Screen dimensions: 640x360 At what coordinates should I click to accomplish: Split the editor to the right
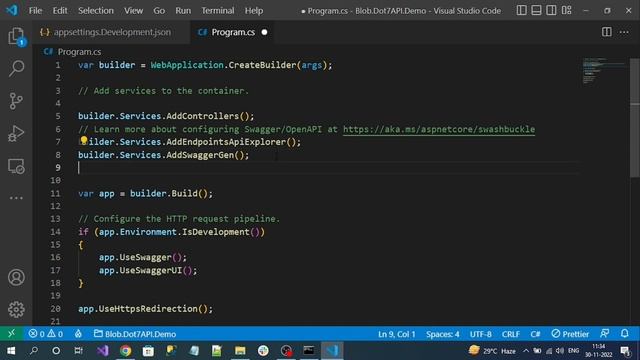(607, 32)
